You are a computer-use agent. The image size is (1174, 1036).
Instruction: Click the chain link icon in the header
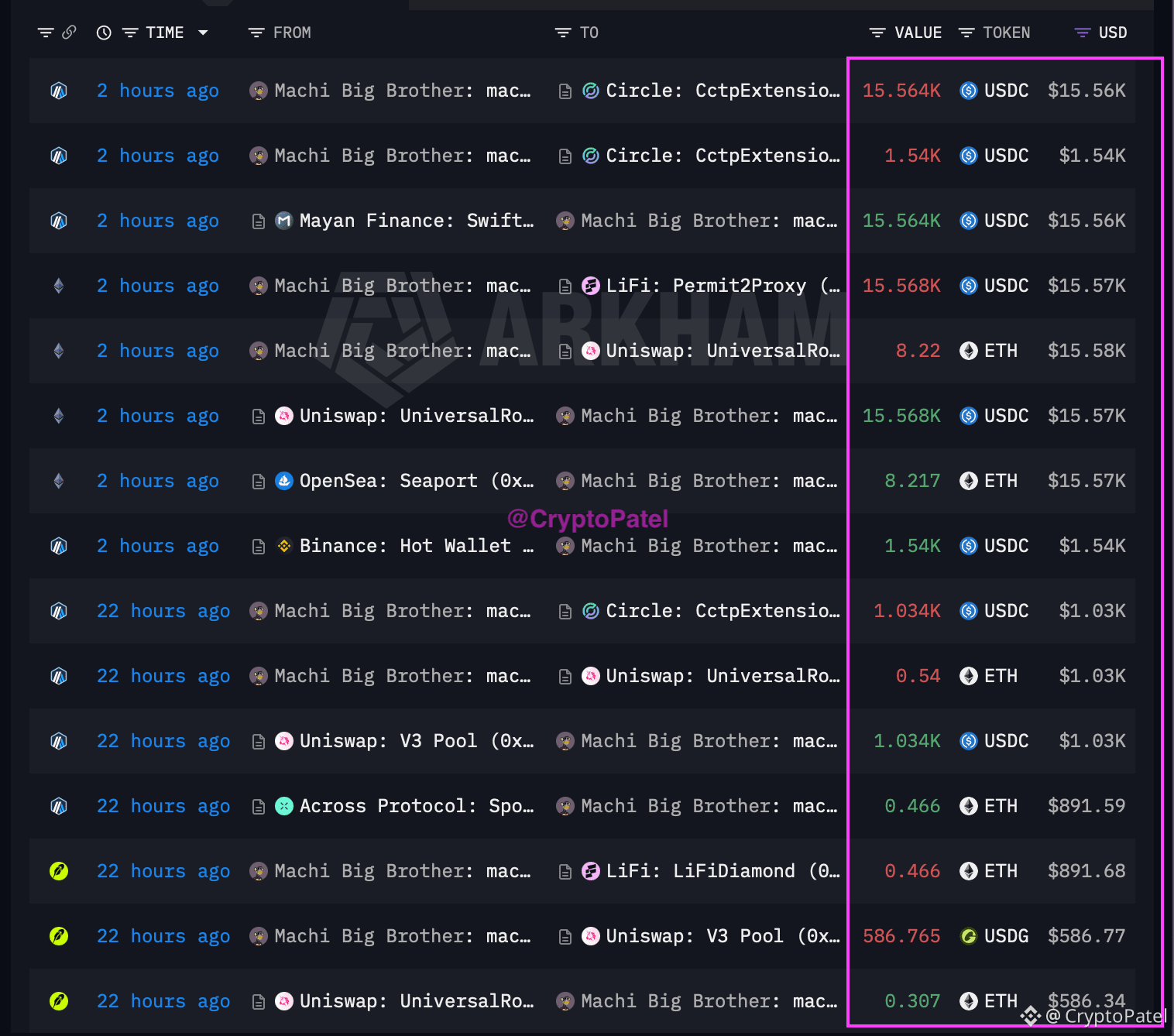tap(69, 33)
